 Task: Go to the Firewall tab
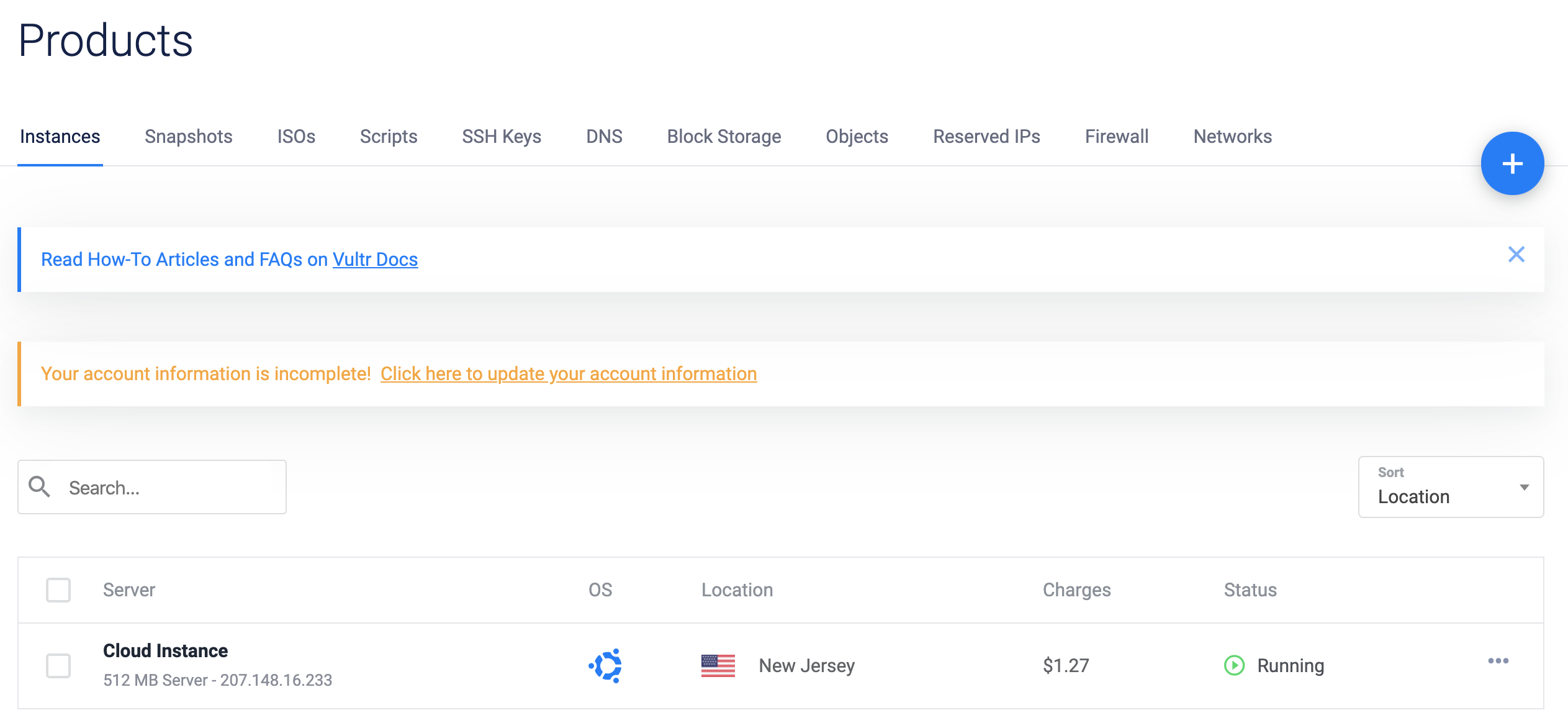[x=1116, y=136]
